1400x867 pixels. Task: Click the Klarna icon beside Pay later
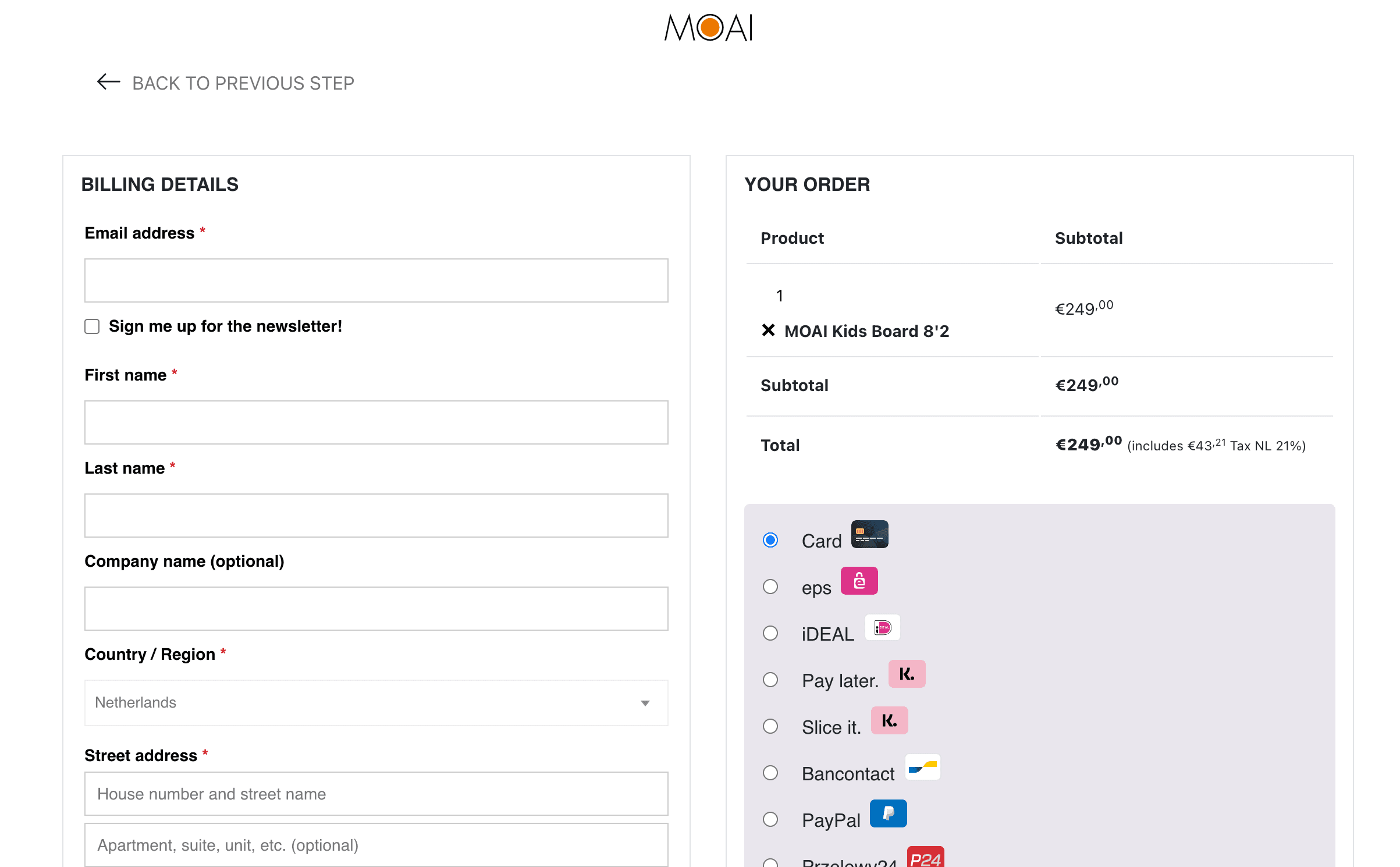click(x=907, y=674)
